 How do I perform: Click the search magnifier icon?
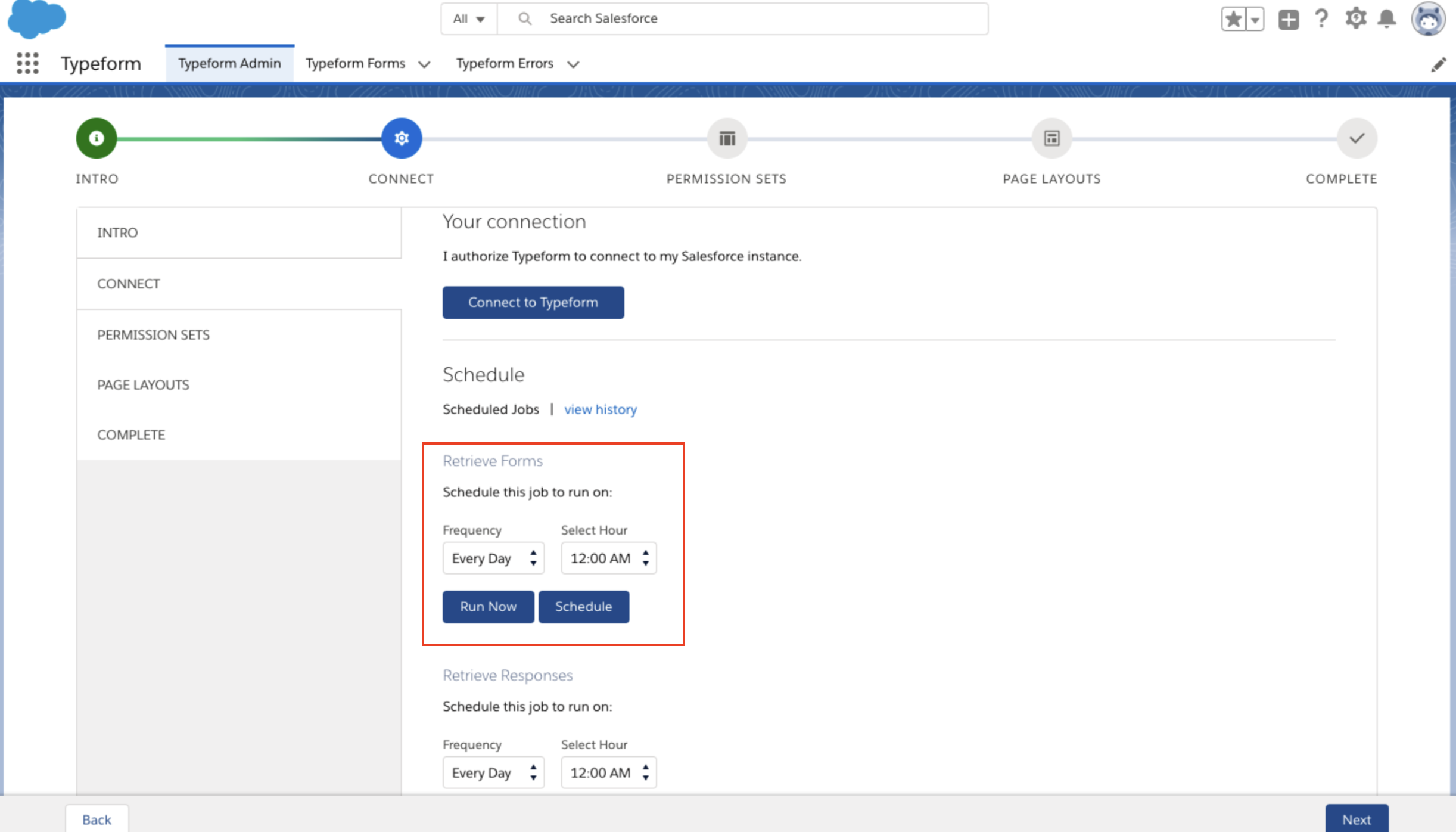tap(524, 18)
